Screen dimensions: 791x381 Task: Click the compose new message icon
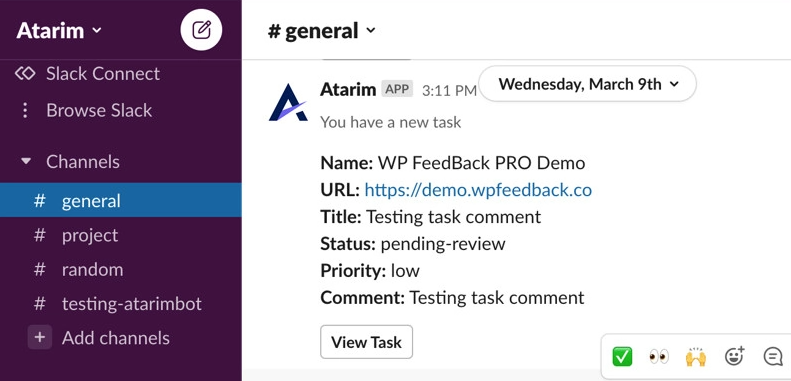click(x=201, y=30)
